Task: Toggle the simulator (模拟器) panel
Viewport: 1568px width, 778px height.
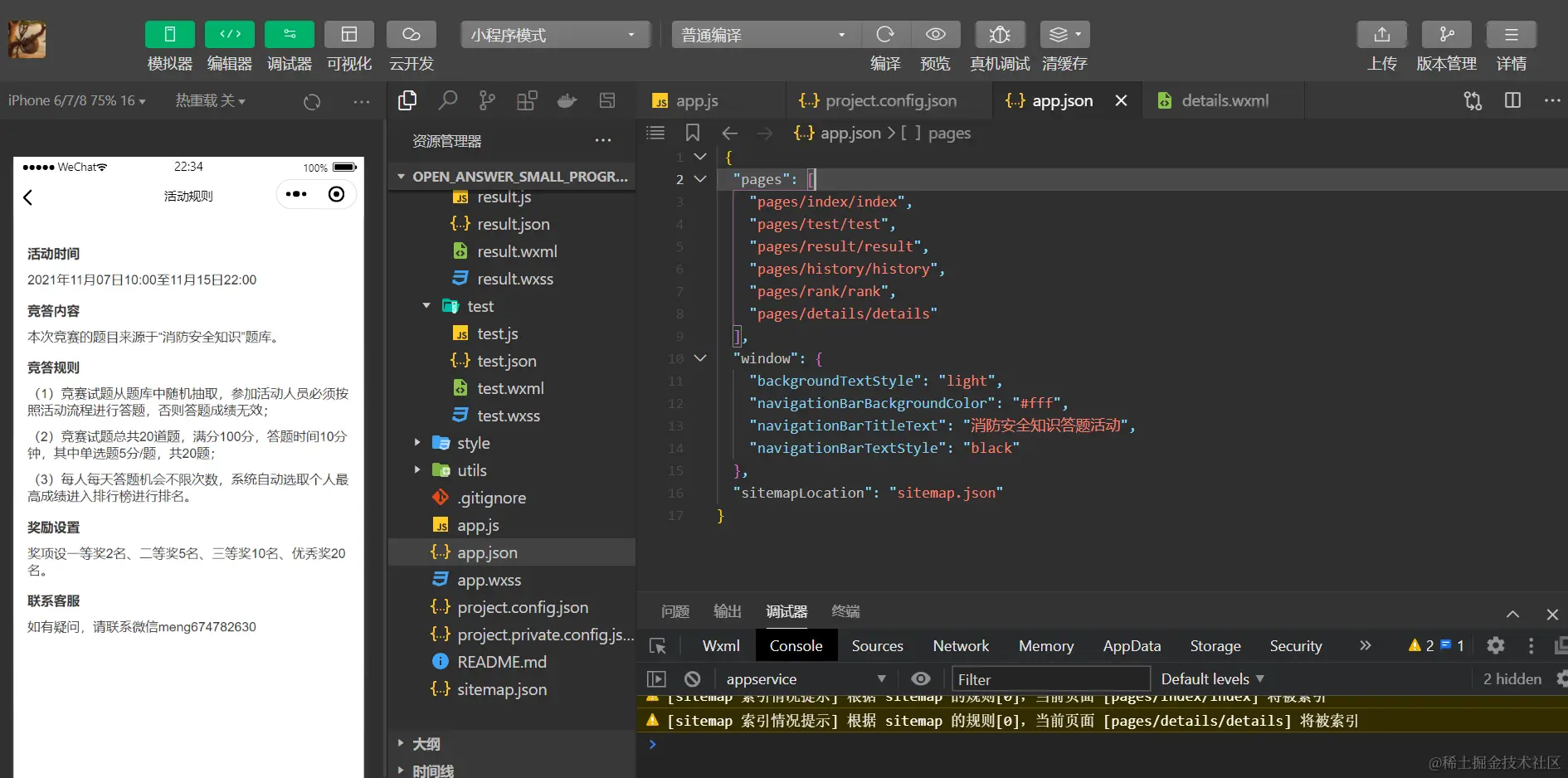Action: (x=170, y=35)
